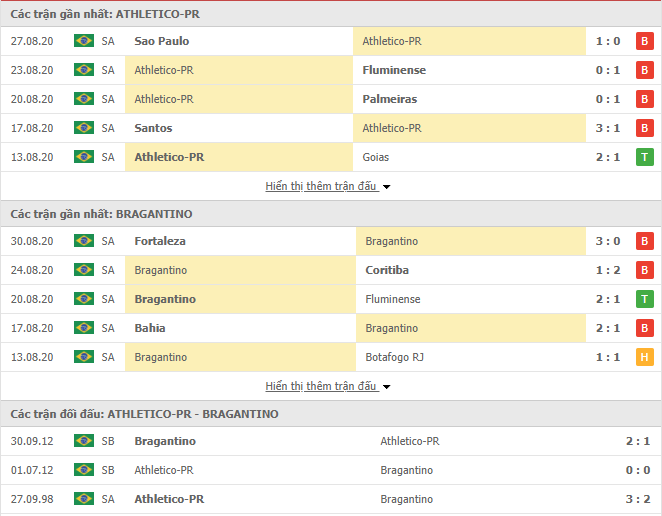
Task: Click red B badge for Fortaleza vs Bragantino
Action: (644, 241)
